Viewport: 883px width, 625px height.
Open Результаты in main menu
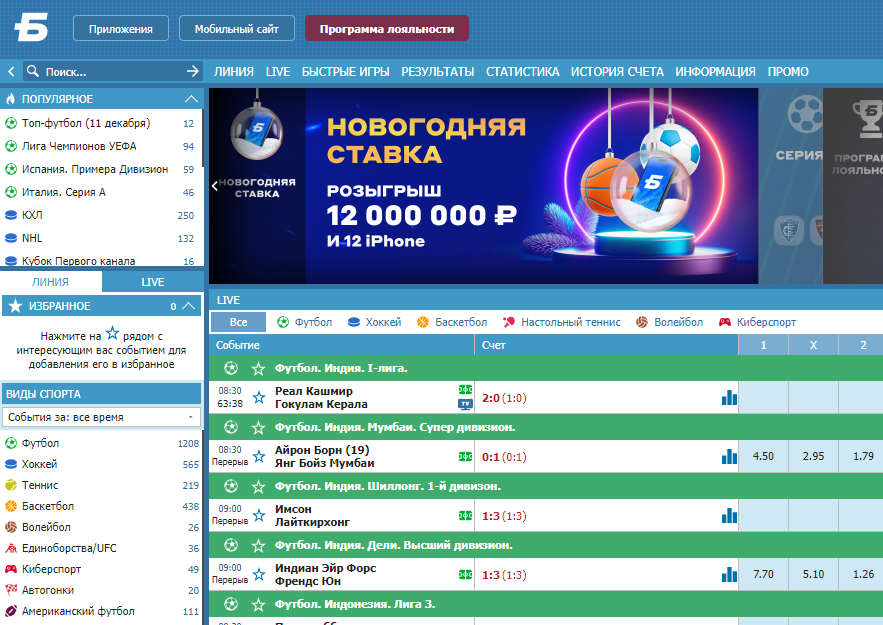[438, 72]
